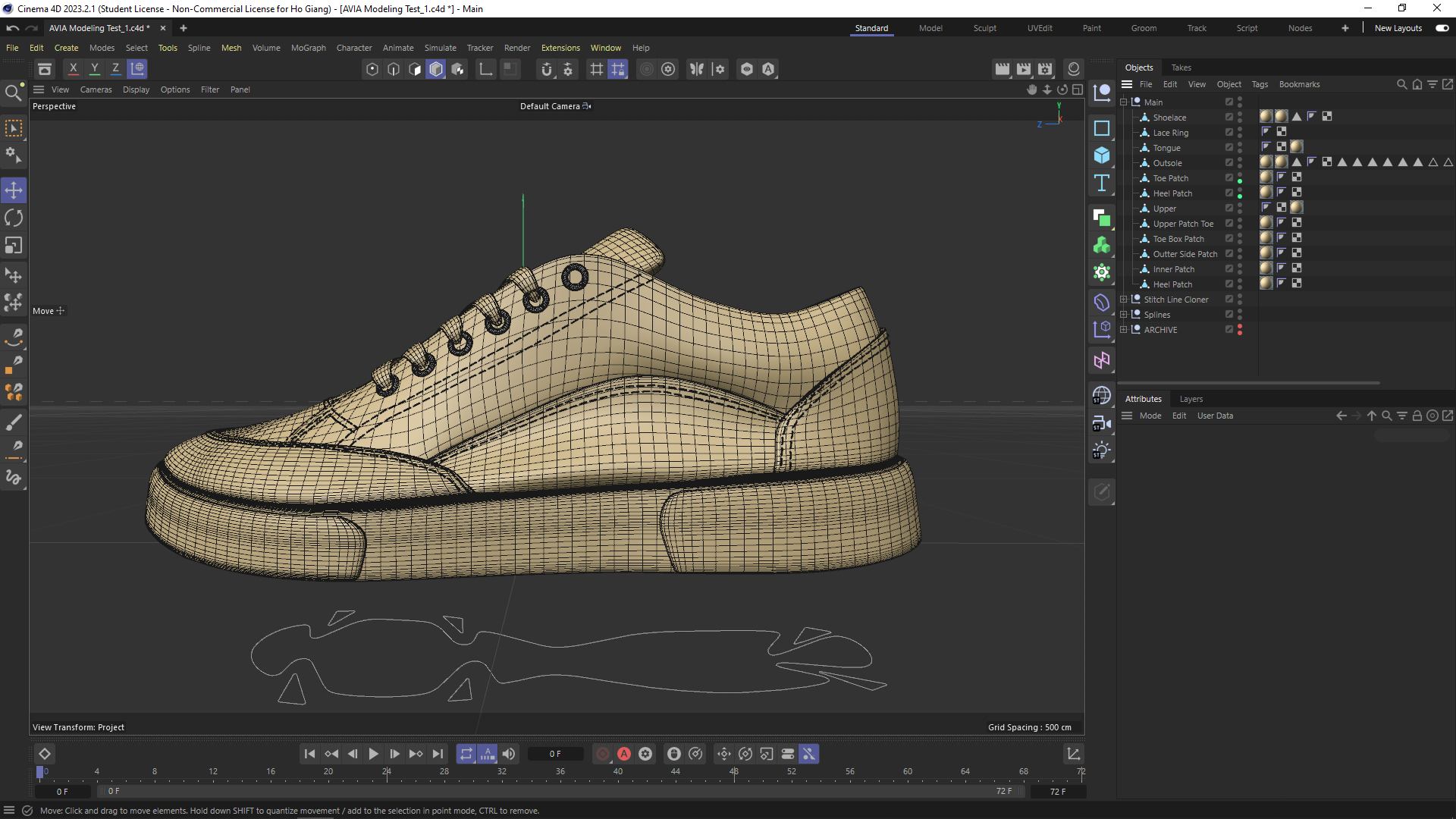Screen dimensions: 1456x819
Task: Switch to the Takes tab
Action: (1181, 67)
